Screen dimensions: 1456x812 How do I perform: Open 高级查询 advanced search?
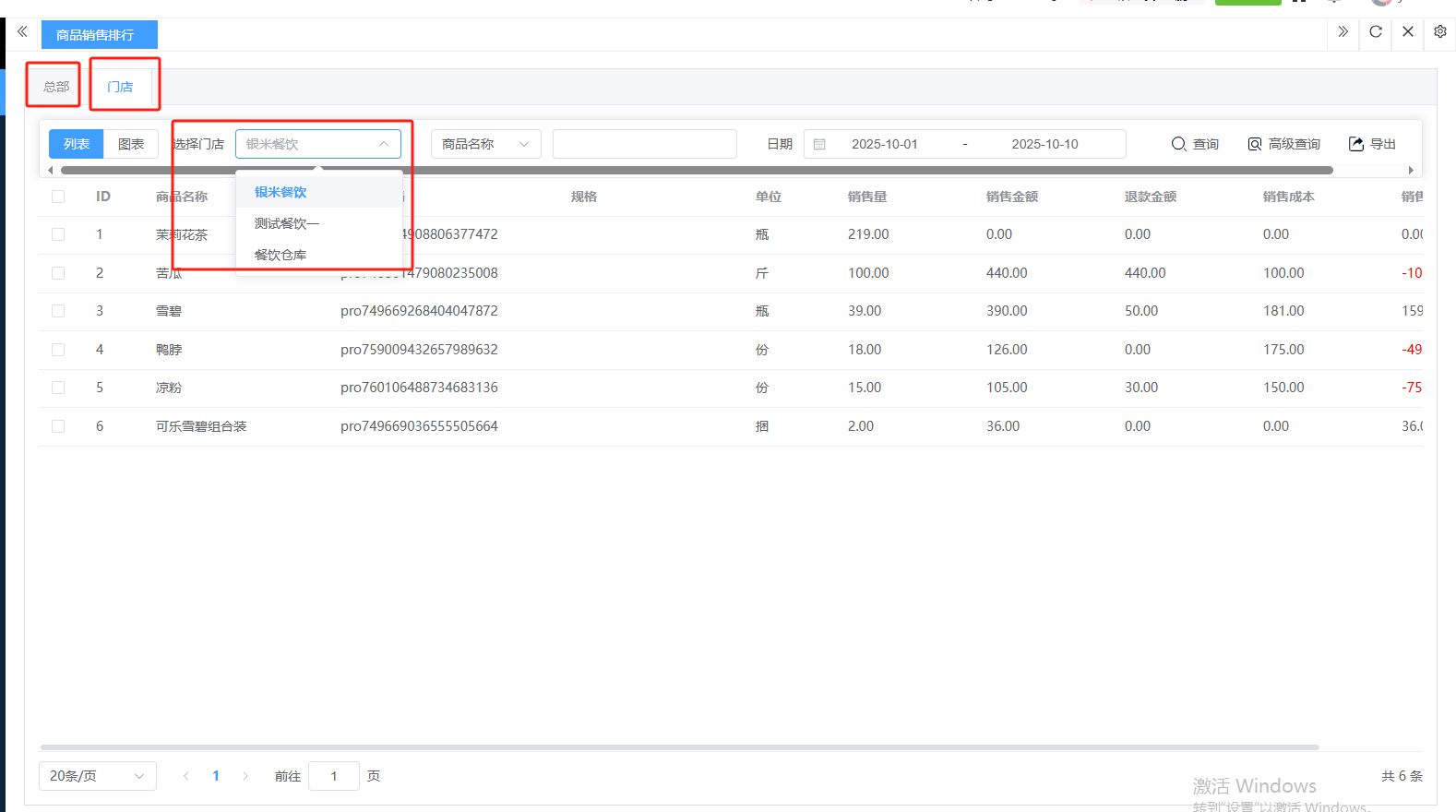[x=1283, y=145]
